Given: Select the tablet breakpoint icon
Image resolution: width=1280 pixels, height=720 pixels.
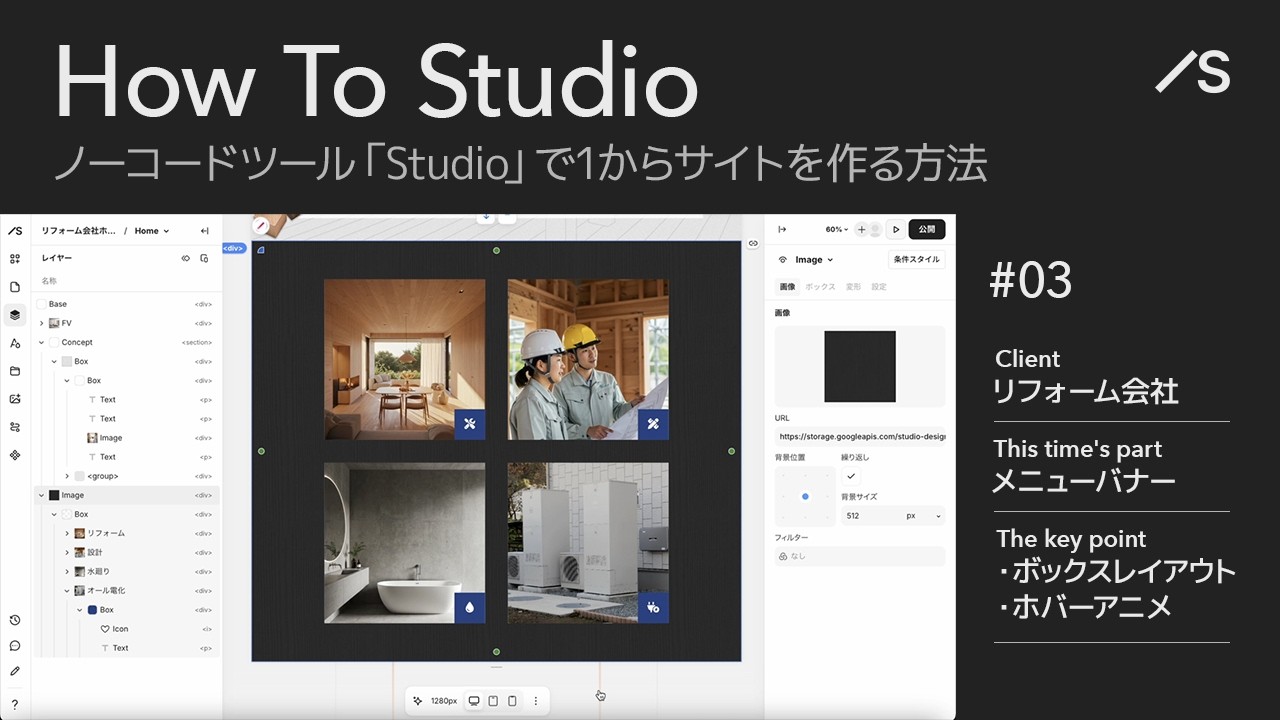Looking at the screenshot, I should (x=493, y=701).
